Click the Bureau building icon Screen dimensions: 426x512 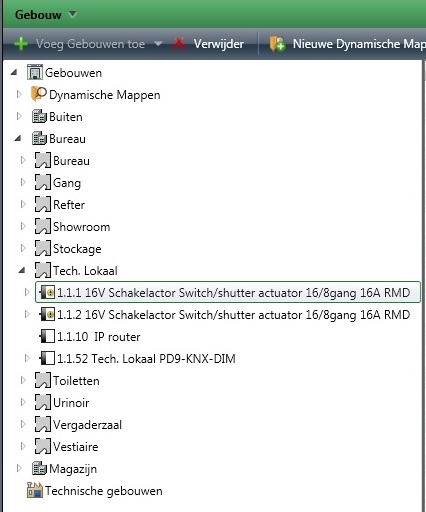(39, 138)
